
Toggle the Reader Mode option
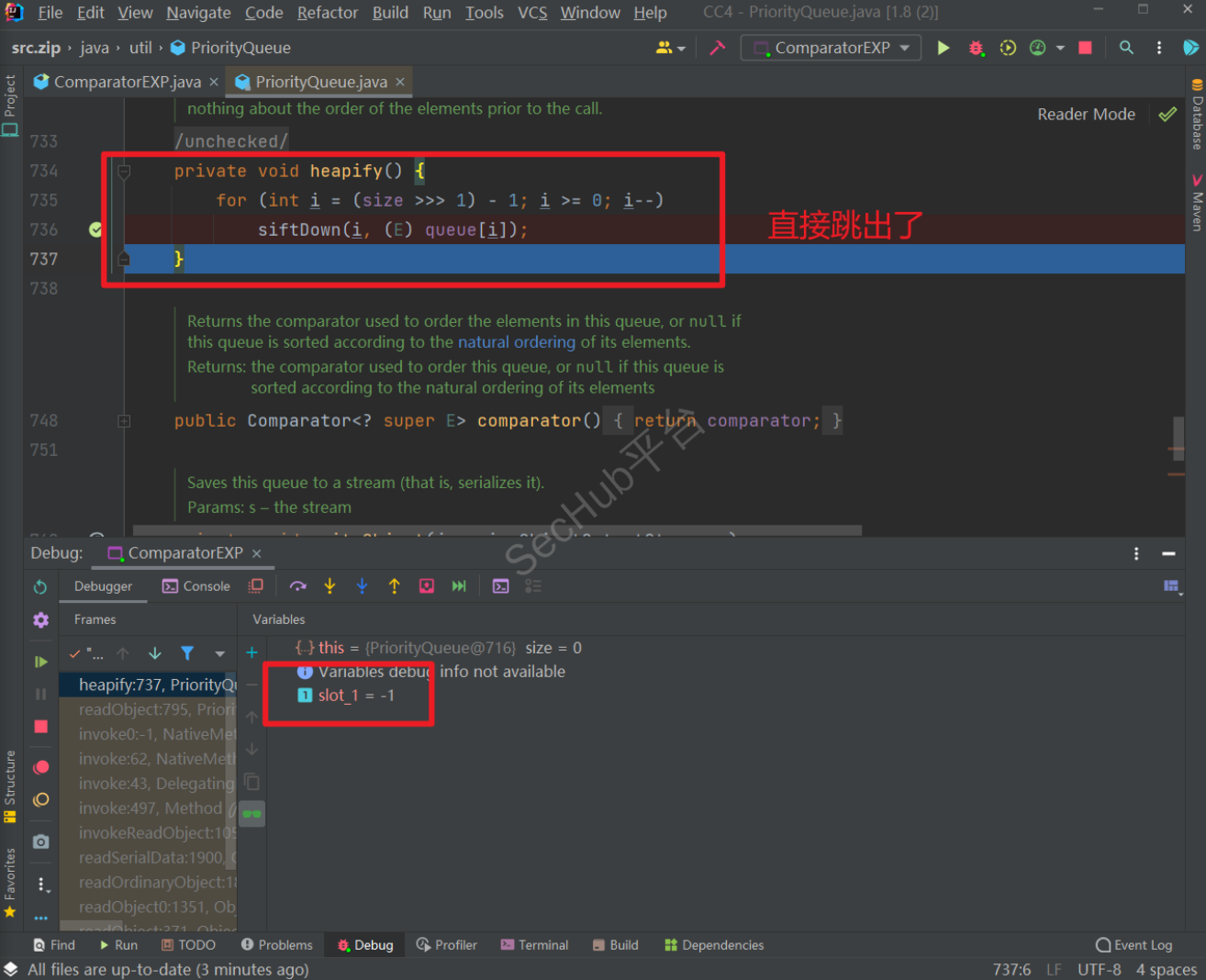pos(1086,115)
